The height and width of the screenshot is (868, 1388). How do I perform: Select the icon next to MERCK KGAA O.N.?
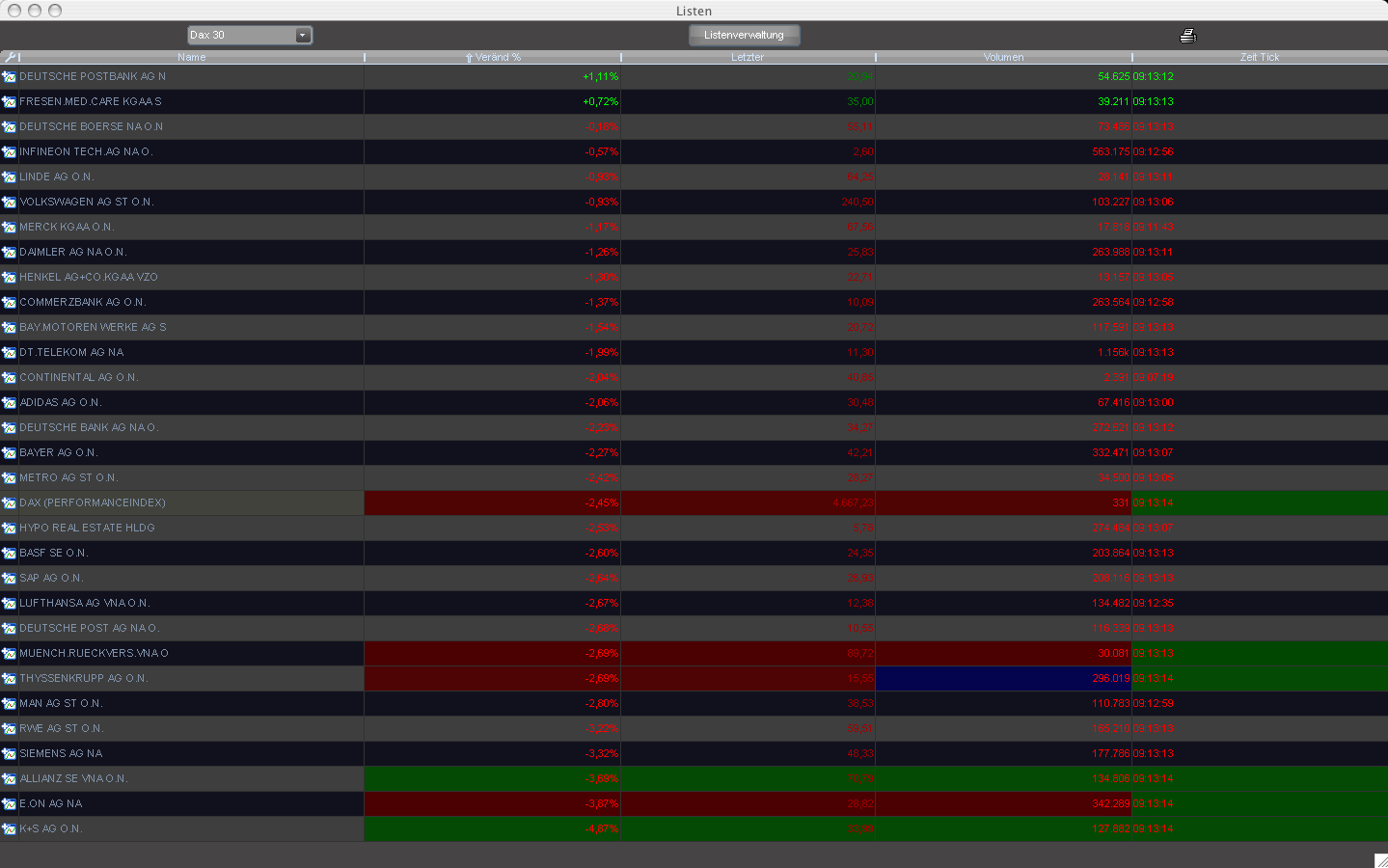click(x=9, y=227)
